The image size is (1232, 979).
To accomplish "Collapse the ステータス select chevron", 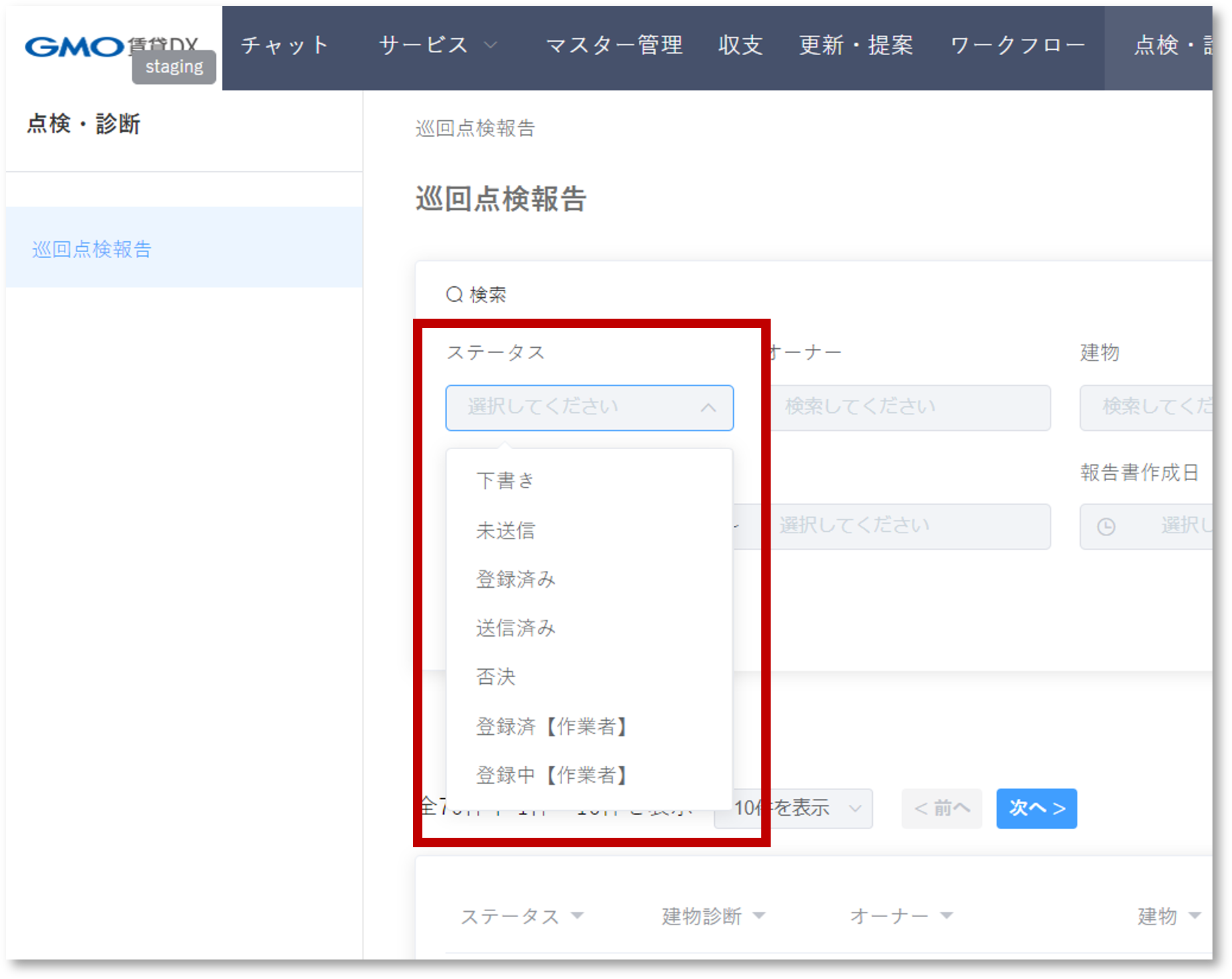I will tap(708, 407).
